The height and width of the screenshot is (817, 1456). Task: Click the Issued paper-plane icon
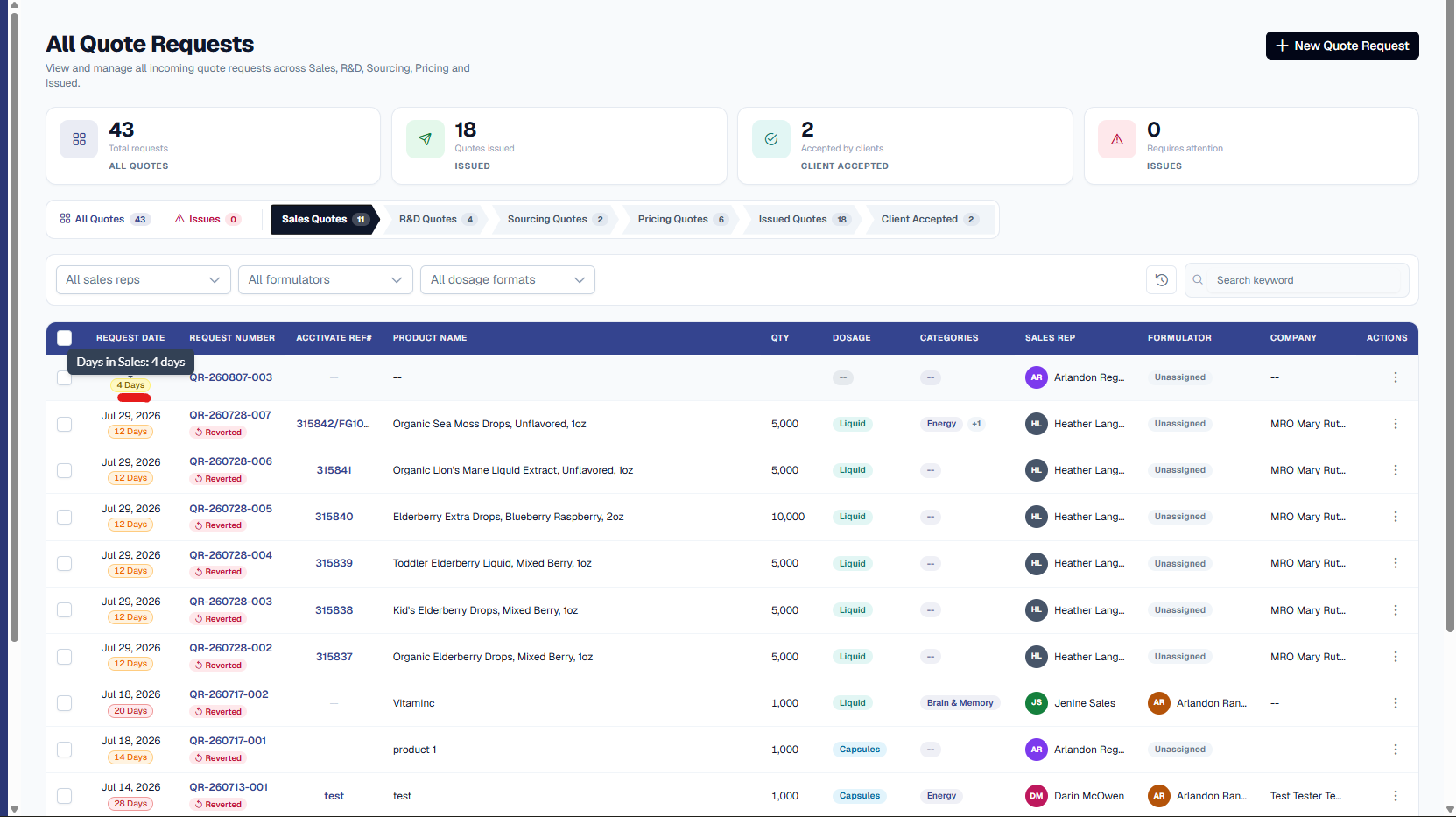click(x=425, y=139)
